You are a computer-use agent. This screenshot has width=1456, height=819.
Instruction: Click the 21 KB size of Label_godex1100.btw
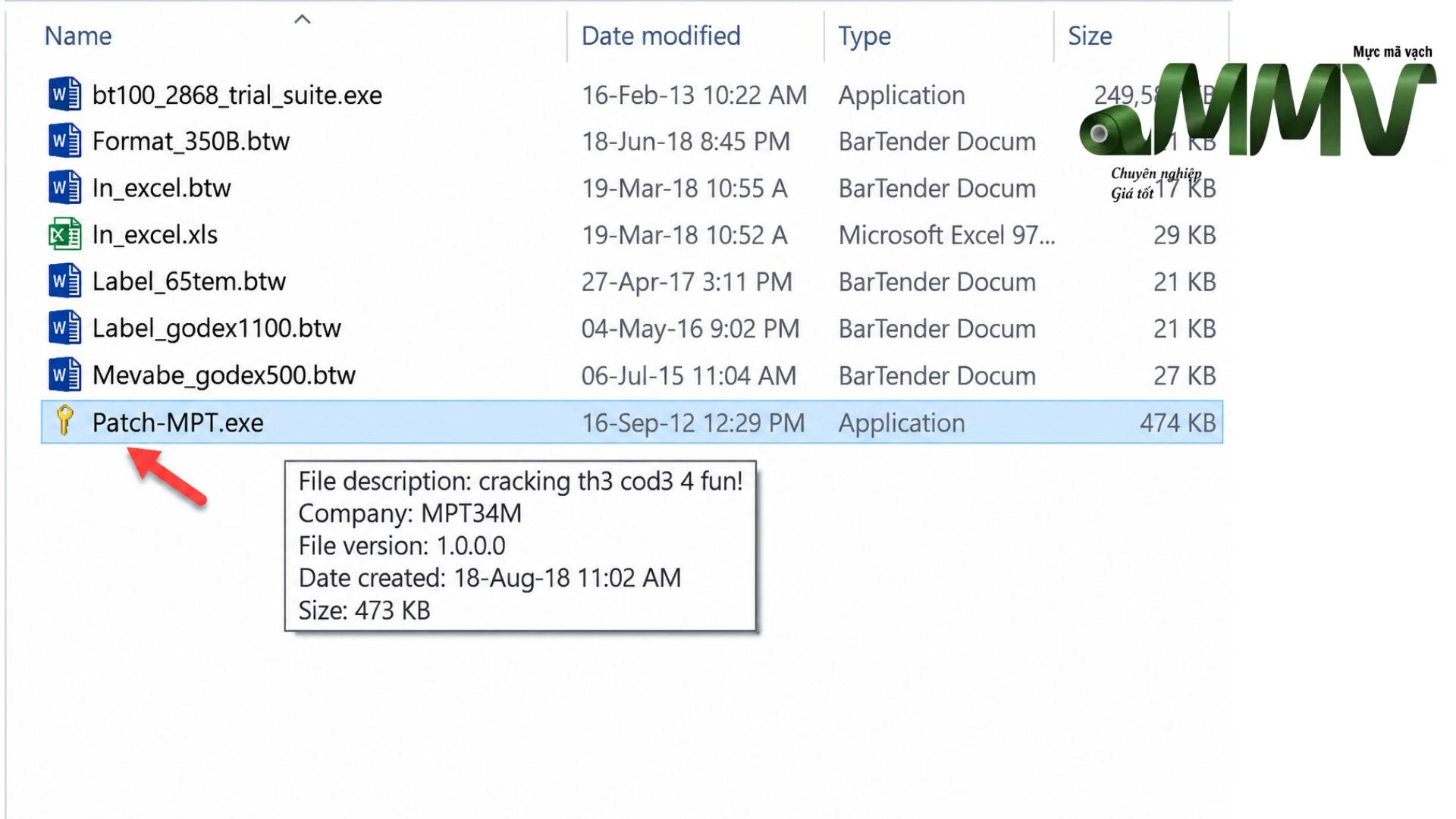[1185, 329]
